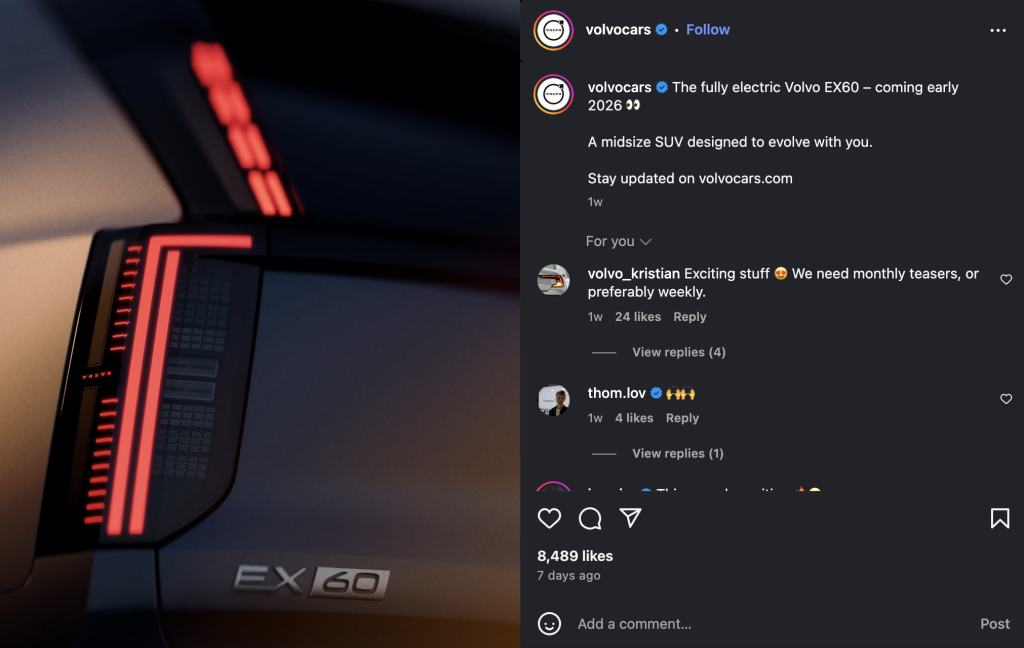Screen dimensions: 1024x648
Task: Open volvo_kristian's profile picture
Action: [x=553, y=280]
